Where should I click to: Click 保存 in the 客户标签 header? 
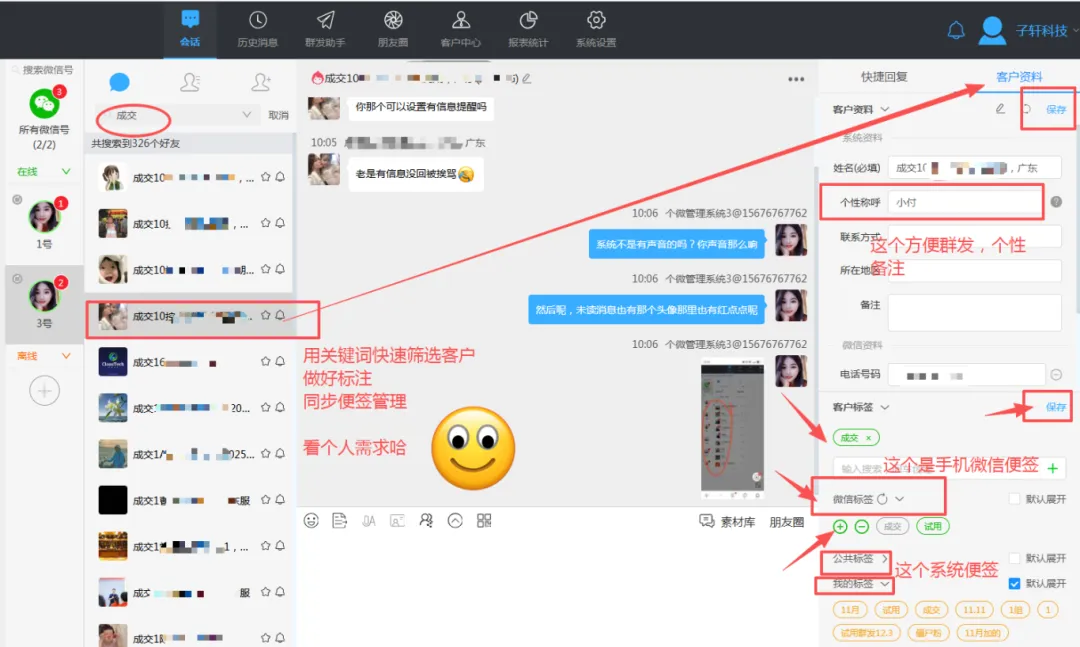pyautogui.click(x=1056, y=407)
